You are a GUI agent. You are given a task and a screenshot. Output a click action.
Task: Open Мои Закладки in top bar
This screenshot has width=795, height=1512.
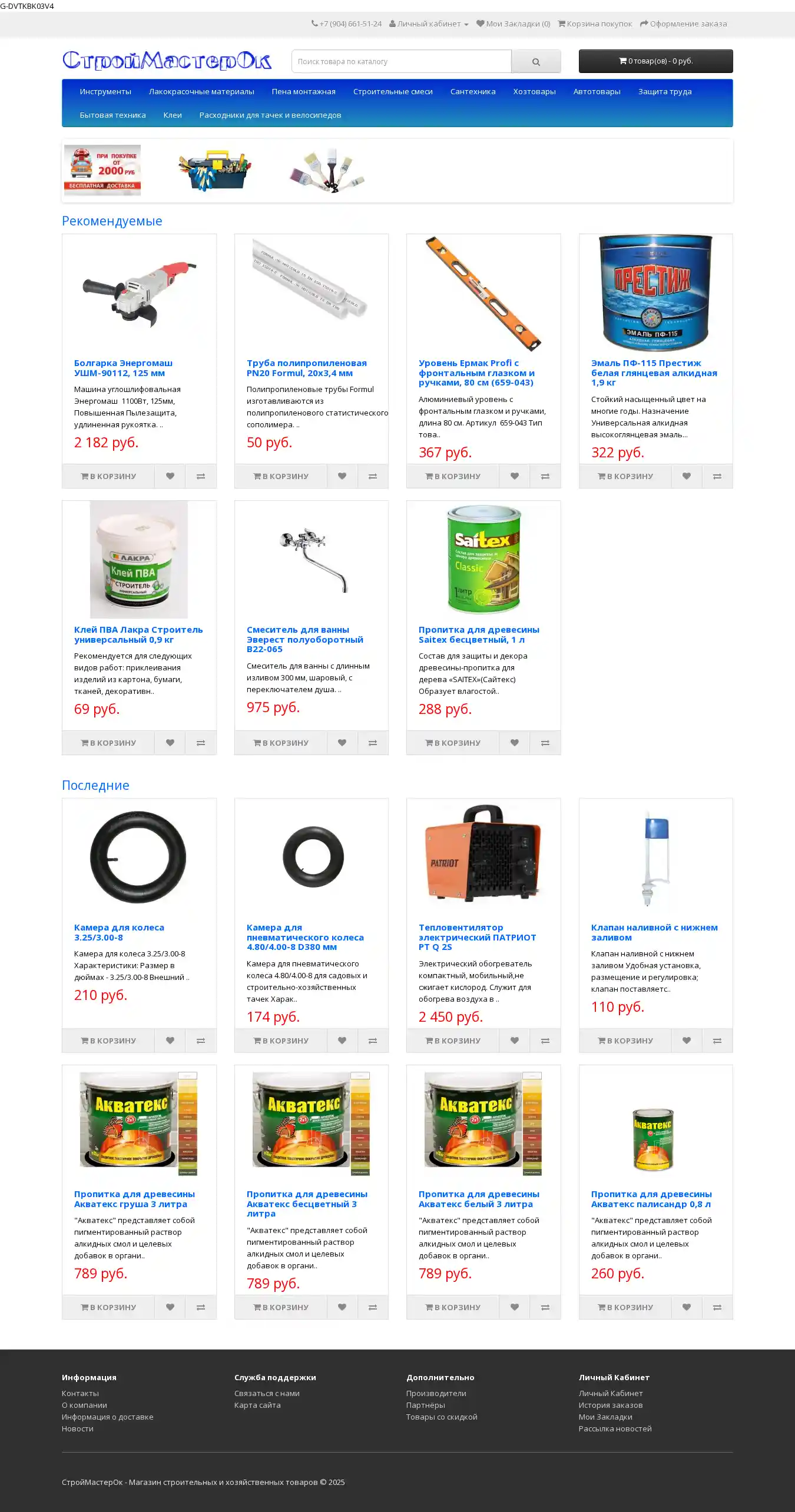514,24
